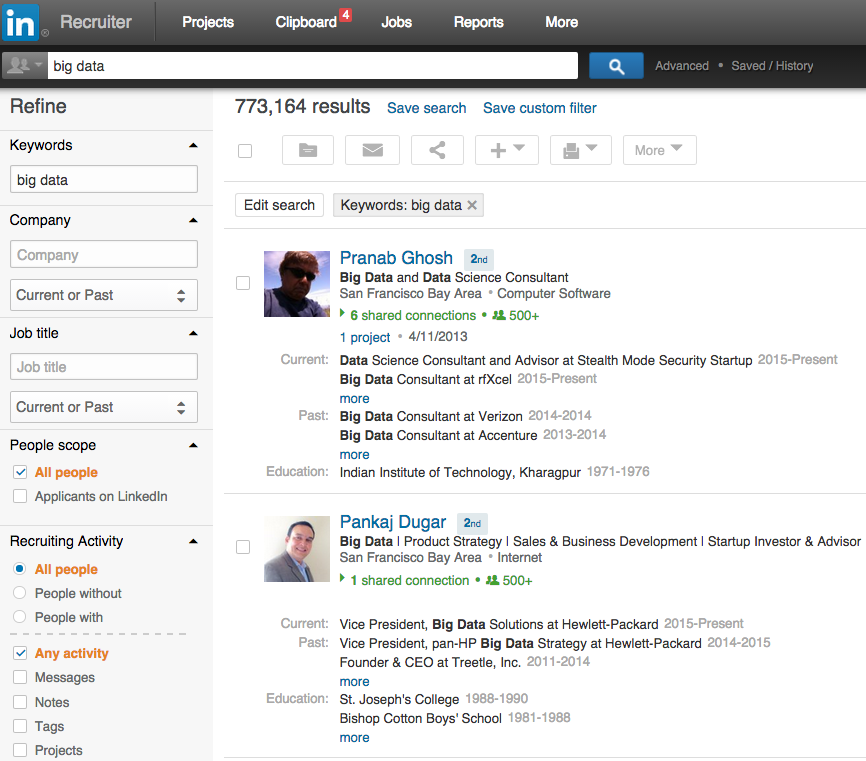Click the LinkedIn logo icon
This screenshot has height=761, width=866.
tap(21, 21)
